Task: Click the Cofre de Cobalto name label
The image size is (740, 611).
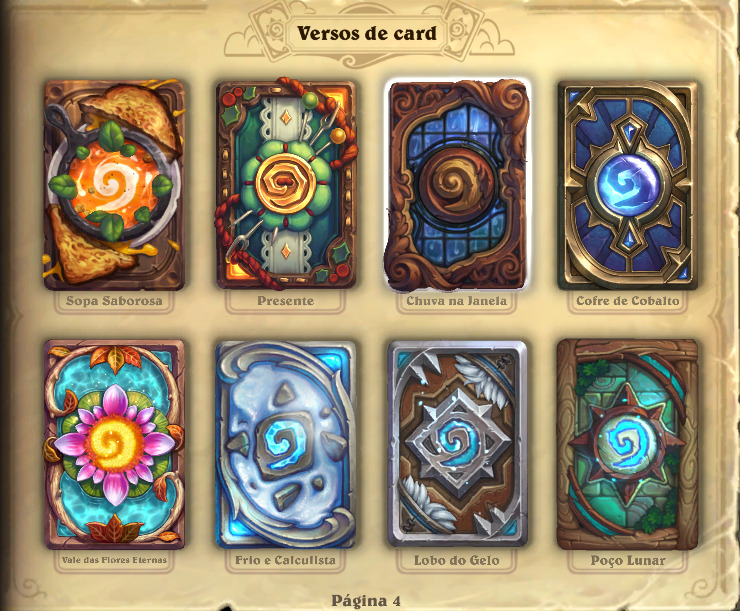Action: pos(628,301)
